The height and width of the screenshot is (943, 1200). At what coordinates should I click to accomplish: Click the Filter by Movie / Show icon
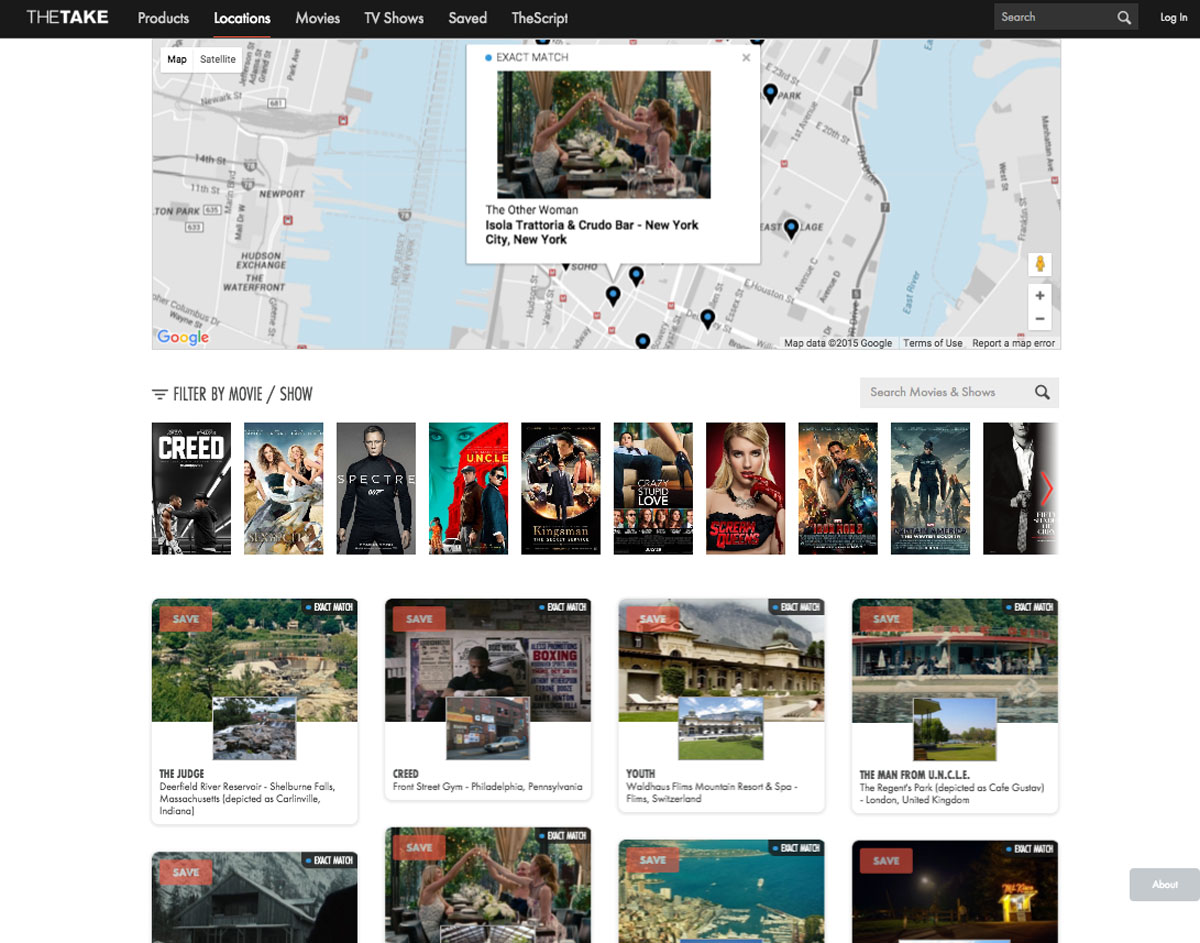pyautogui.click(x=160, y=394)
